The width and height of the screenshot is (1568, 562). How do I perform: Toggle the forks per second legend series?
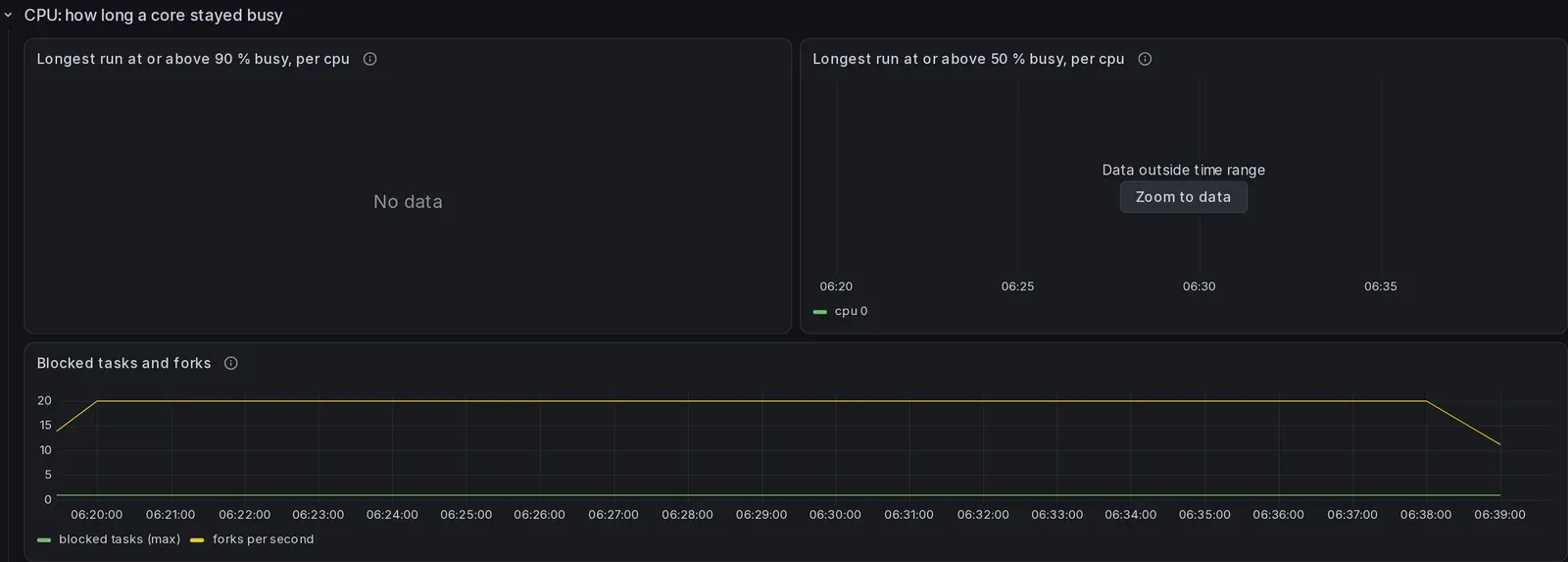point(264,539)
